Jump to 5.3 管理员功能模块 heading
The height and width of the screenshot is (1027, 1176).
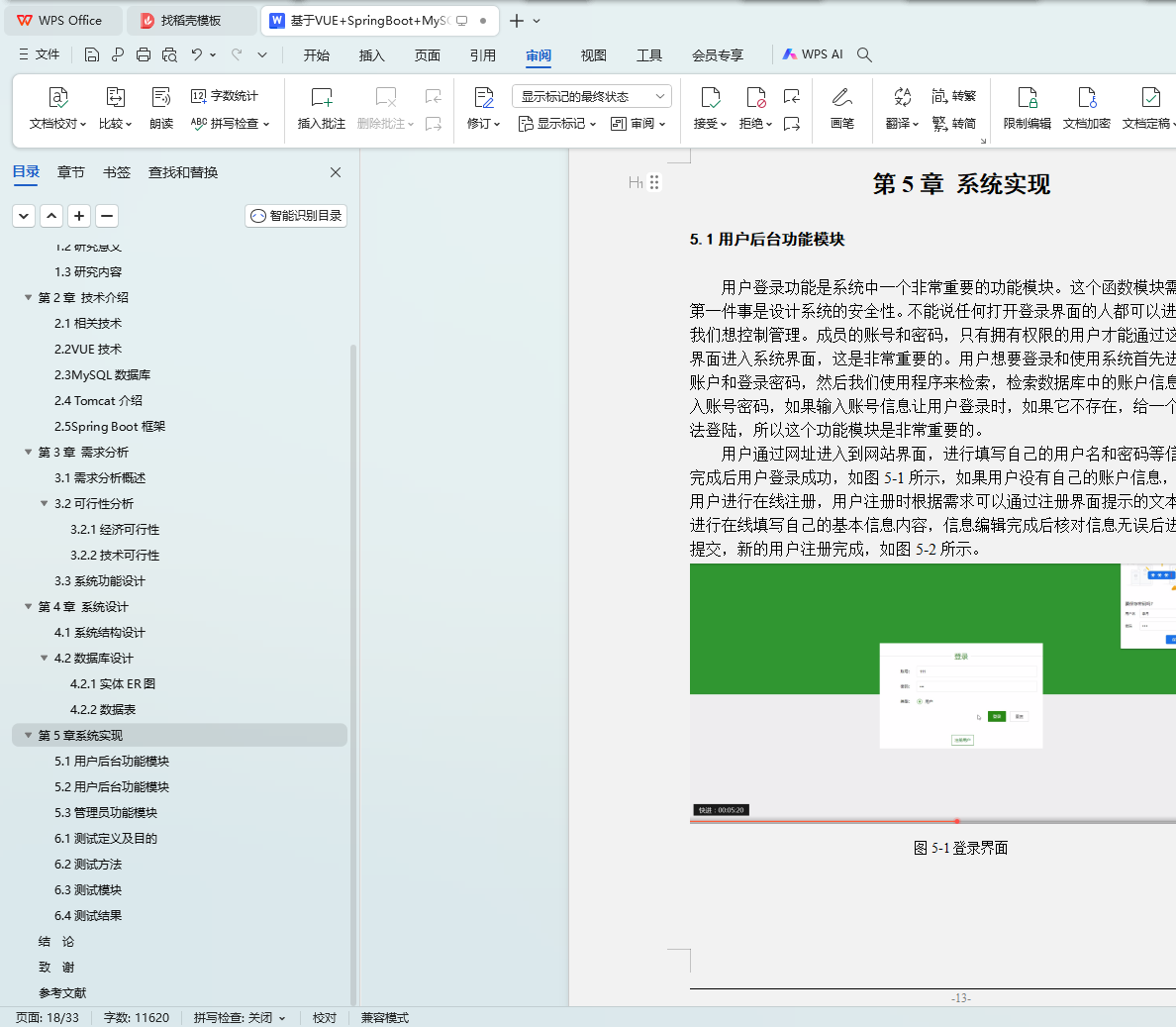click(x=106, y=812)
